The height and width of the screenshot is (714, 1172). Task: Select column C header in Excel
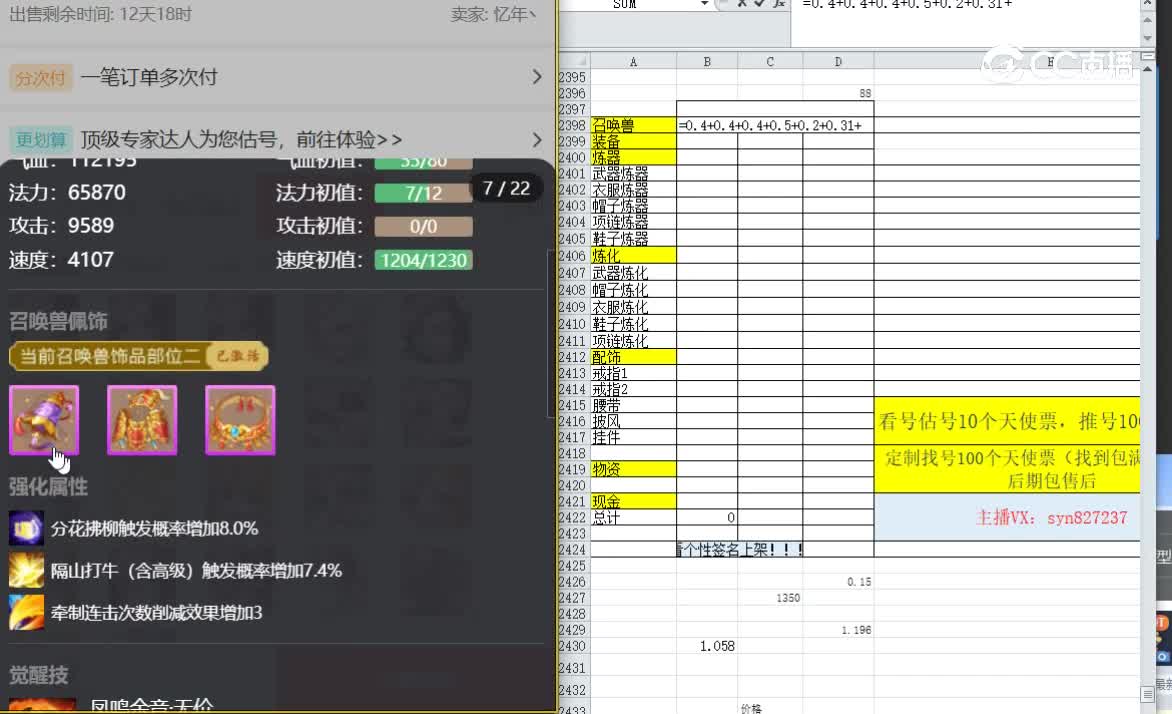click(770, 61)
